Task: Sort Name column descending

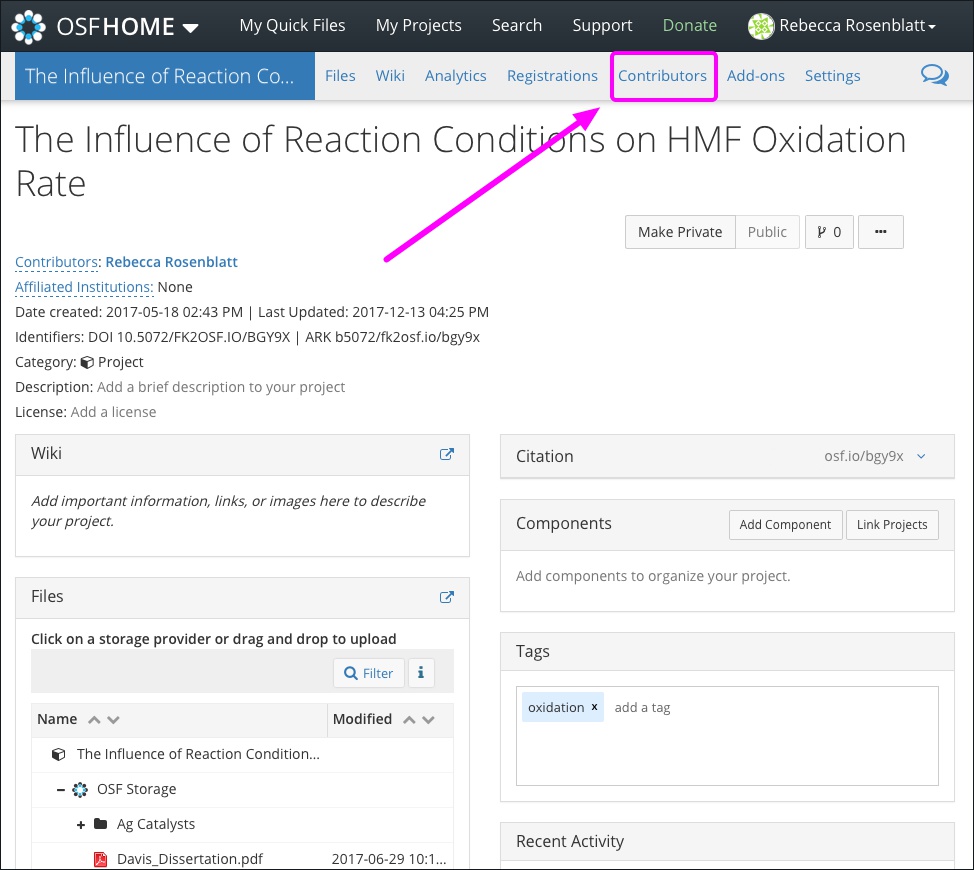Action: (113, 720)
